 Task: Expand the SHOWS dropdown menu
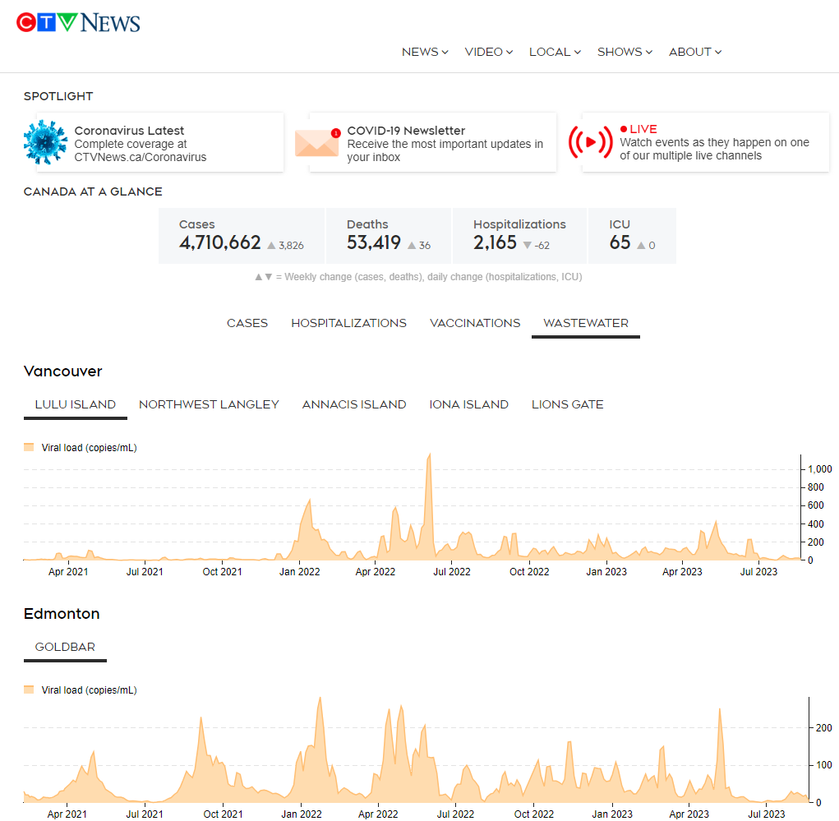pos(624,52)
